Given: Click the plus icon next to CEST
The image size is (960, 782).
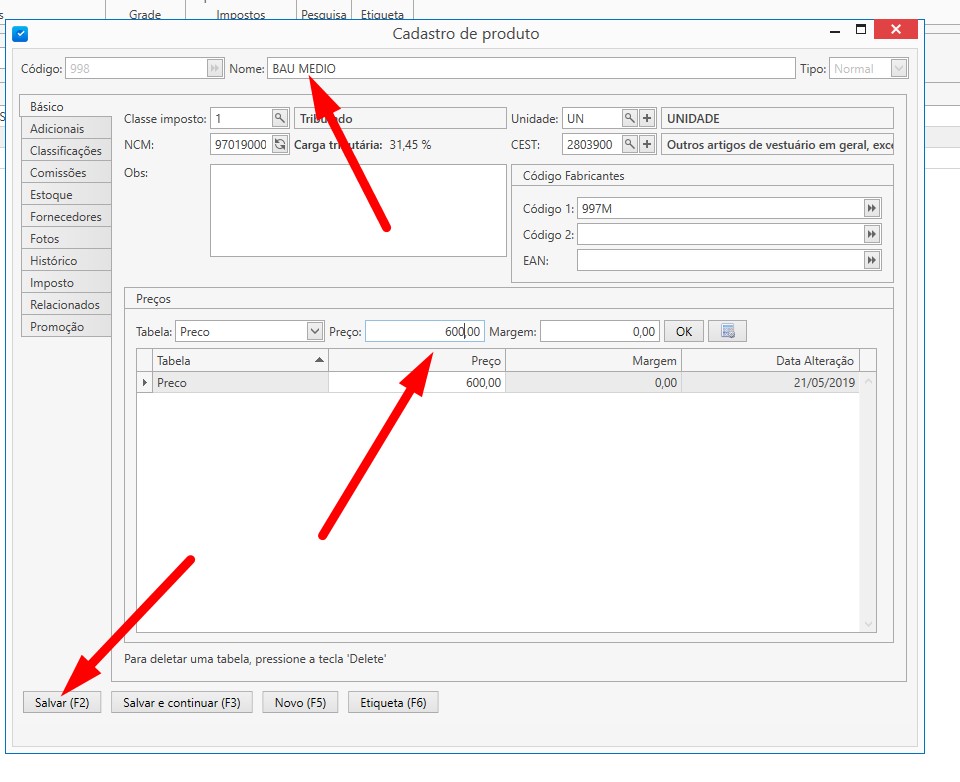Looking at the screenshot, I should click(647, 144).
